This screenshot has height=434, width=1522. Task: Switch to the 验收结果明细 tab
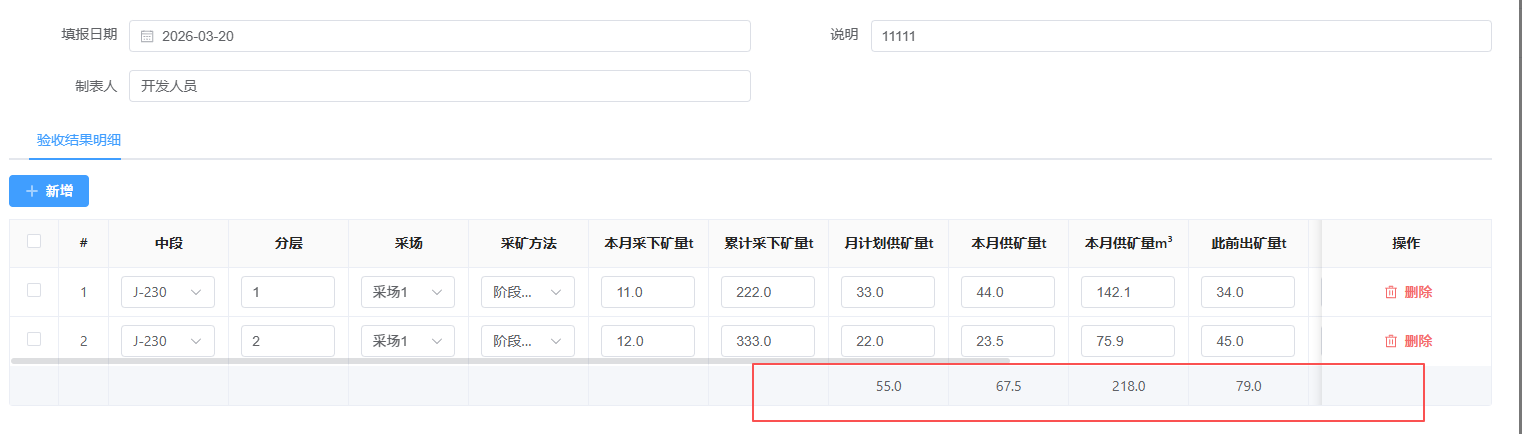point(65,140)
